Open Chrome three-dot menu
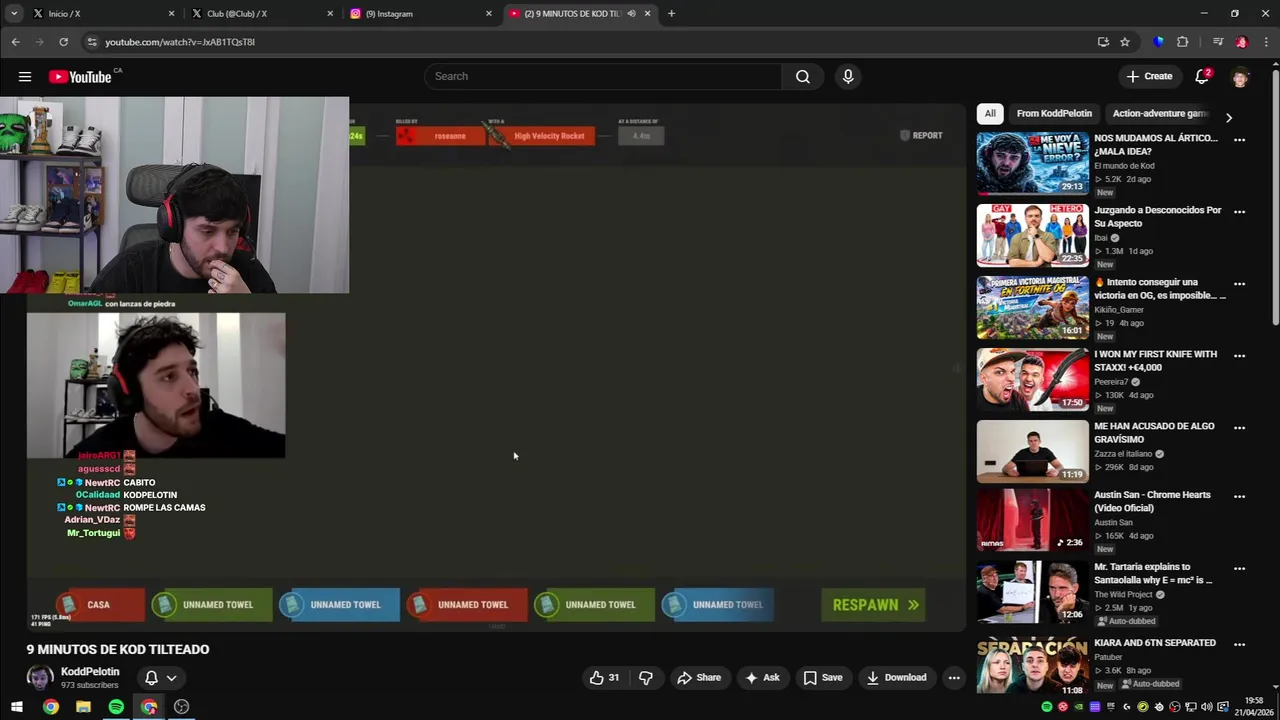This screenshot has height=720, width=1280. [1266, 42]
